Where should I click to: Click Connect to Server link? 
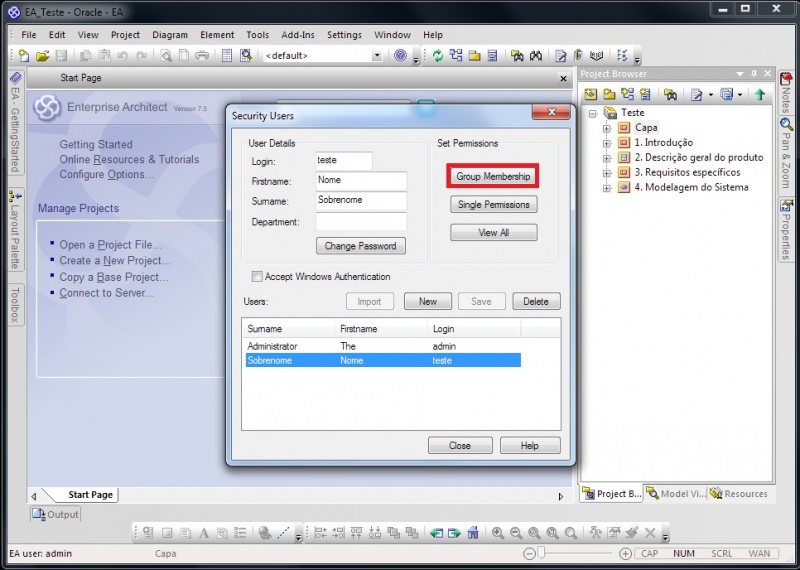[x=106, y=293]
